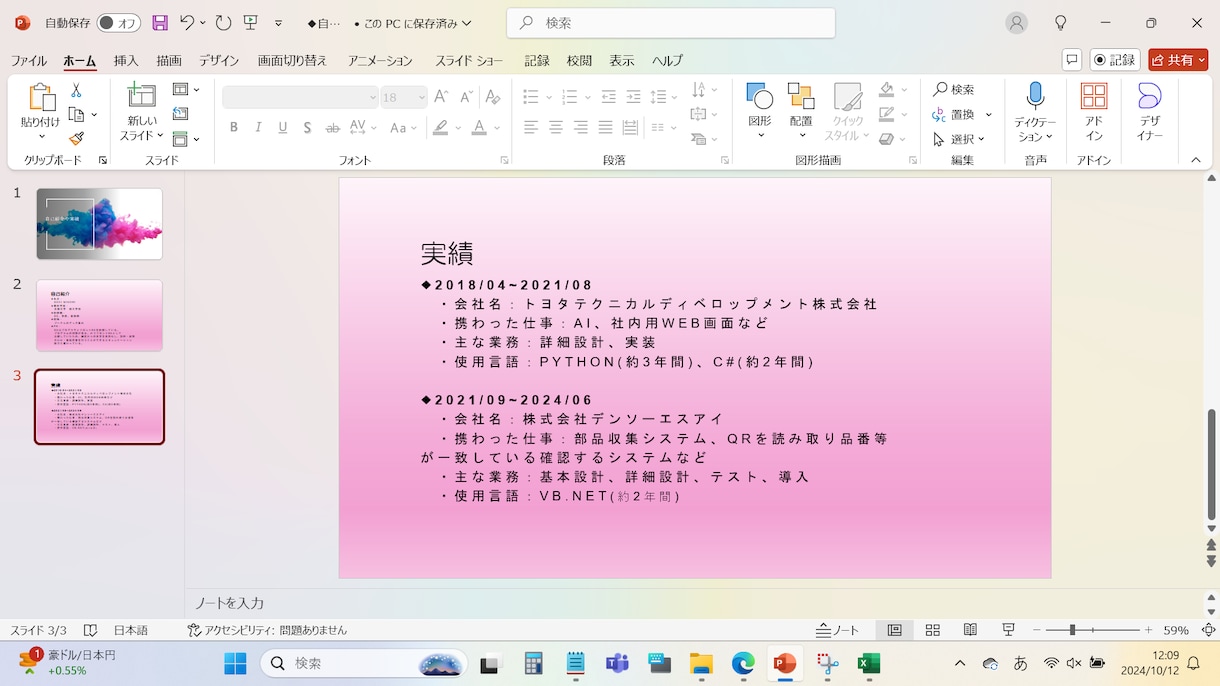Open the user account profile icon
The image size is (1220, 686).
[x=1017, y=22]
